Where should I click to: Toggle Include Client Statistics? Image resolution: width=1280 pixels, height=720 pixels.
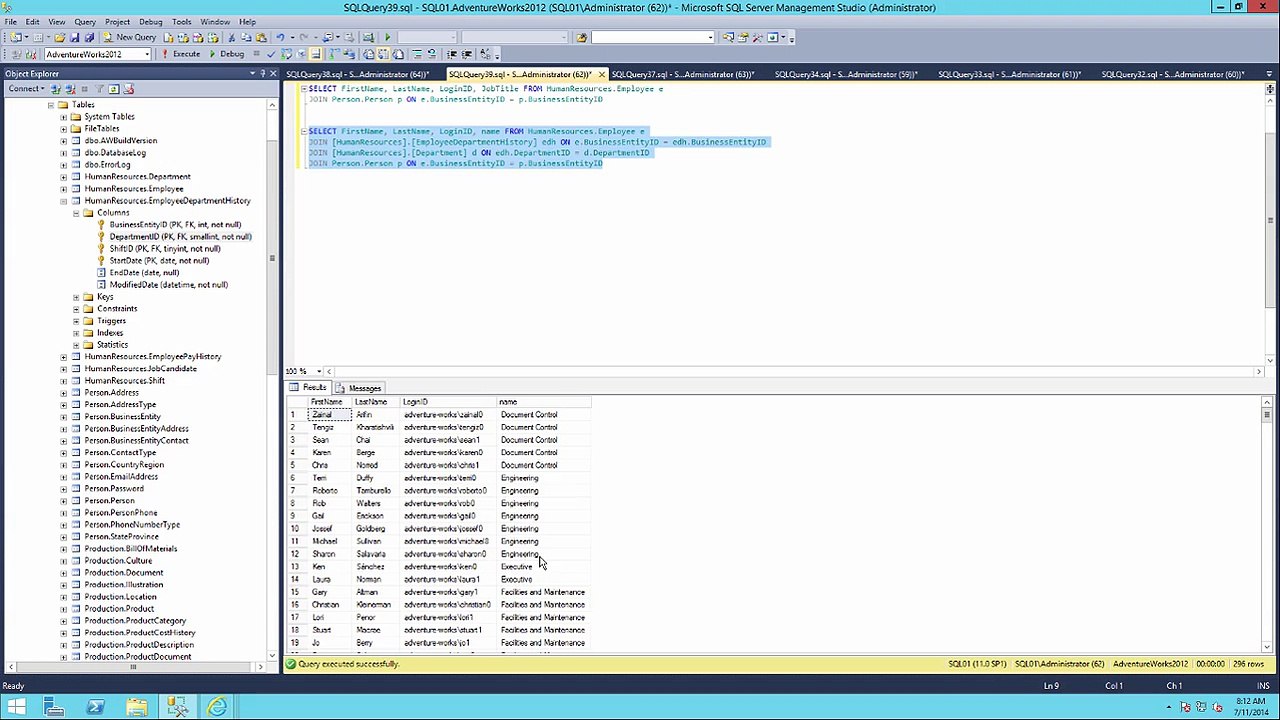coord(349,54)
